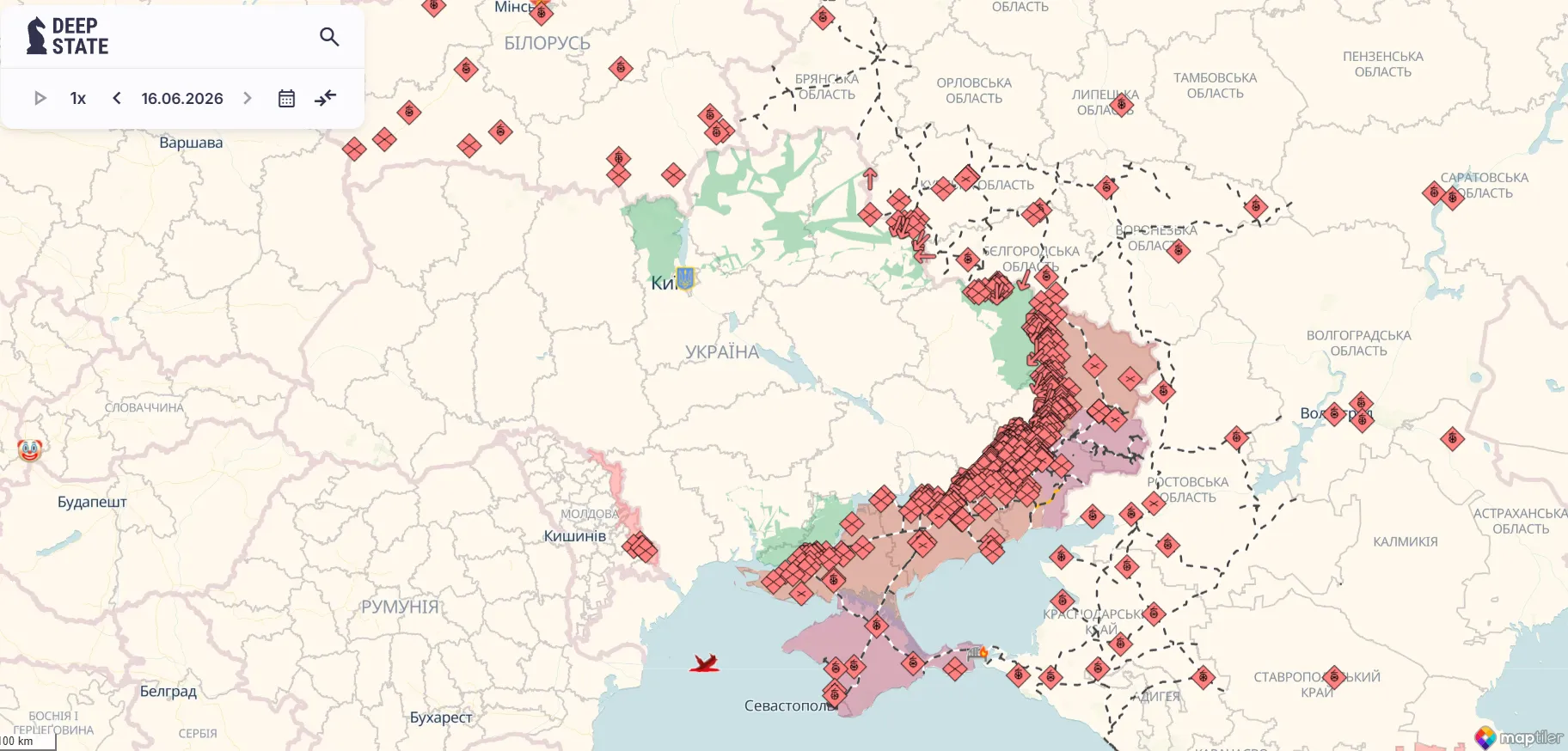Click the ВОЛГОГРАДСЬКА ОБЛАСТЬ label
This screenshot has width=1568, height=751.
pyautogui.click(x=1359, y=343)
